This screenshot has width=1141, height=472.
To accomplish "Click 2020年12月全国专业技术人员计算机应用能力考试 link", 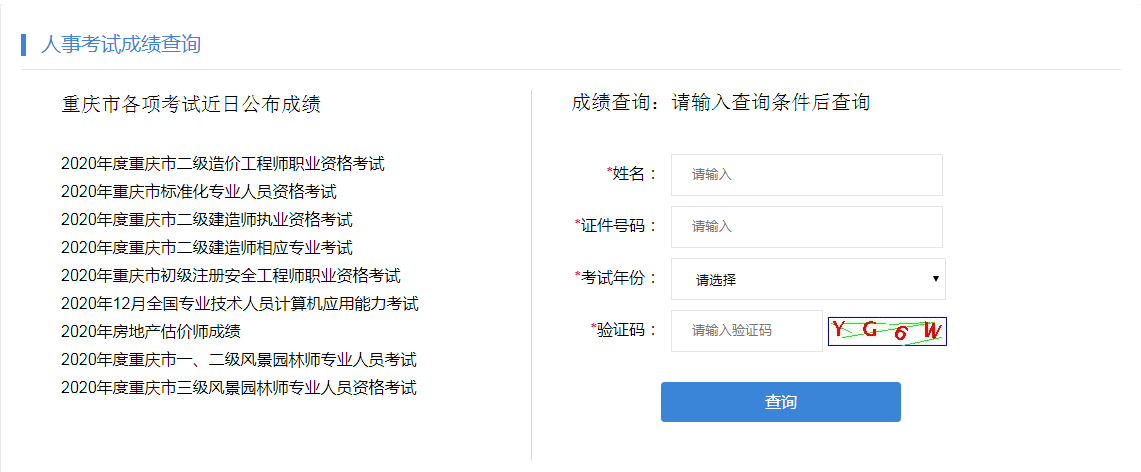I will (x=239, y=304).
